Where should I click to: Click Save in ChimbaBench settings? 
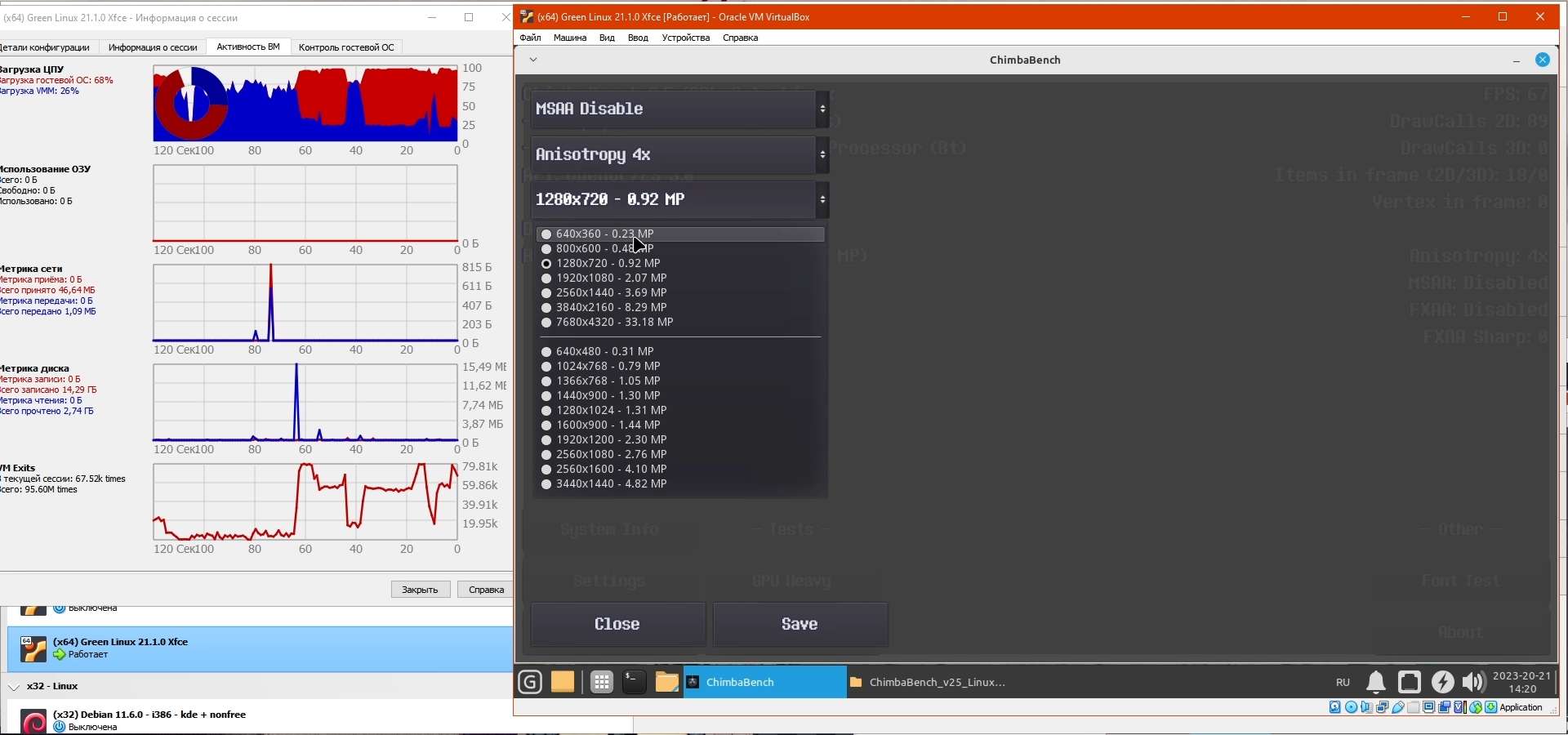pos(800,624)
